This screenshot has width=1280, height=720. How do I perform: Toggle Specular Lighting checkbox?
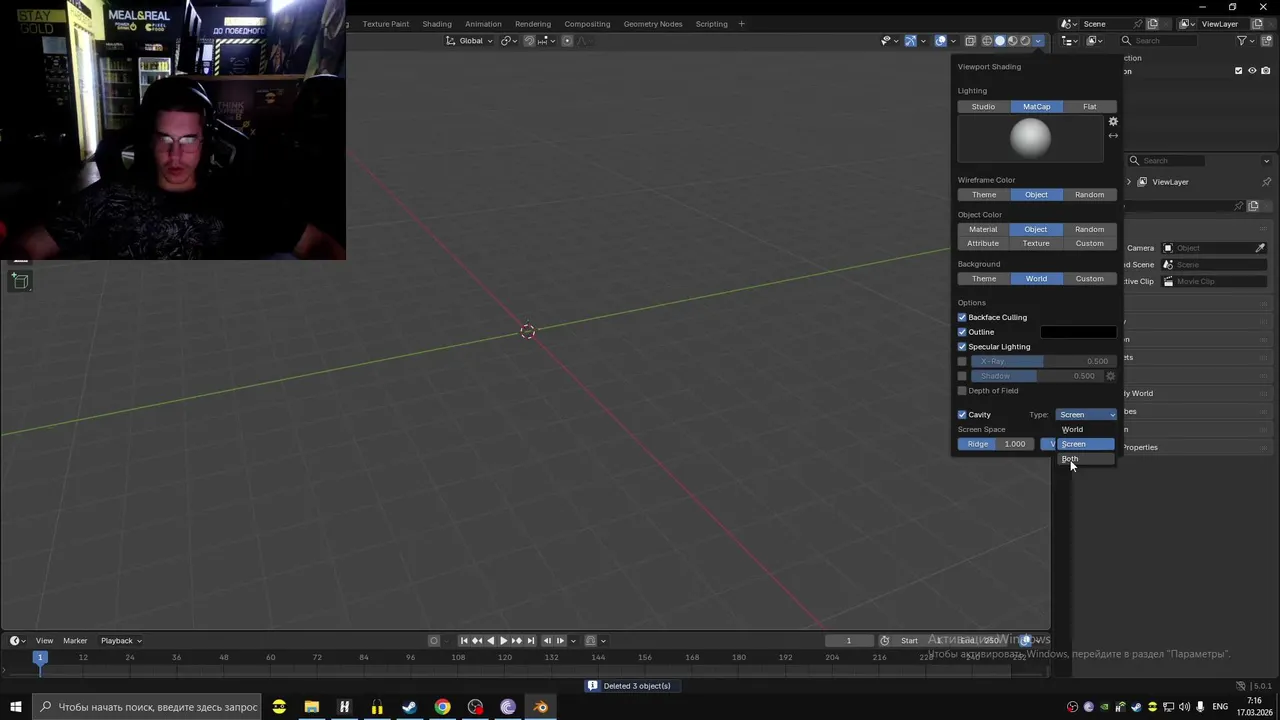point(962,347)
